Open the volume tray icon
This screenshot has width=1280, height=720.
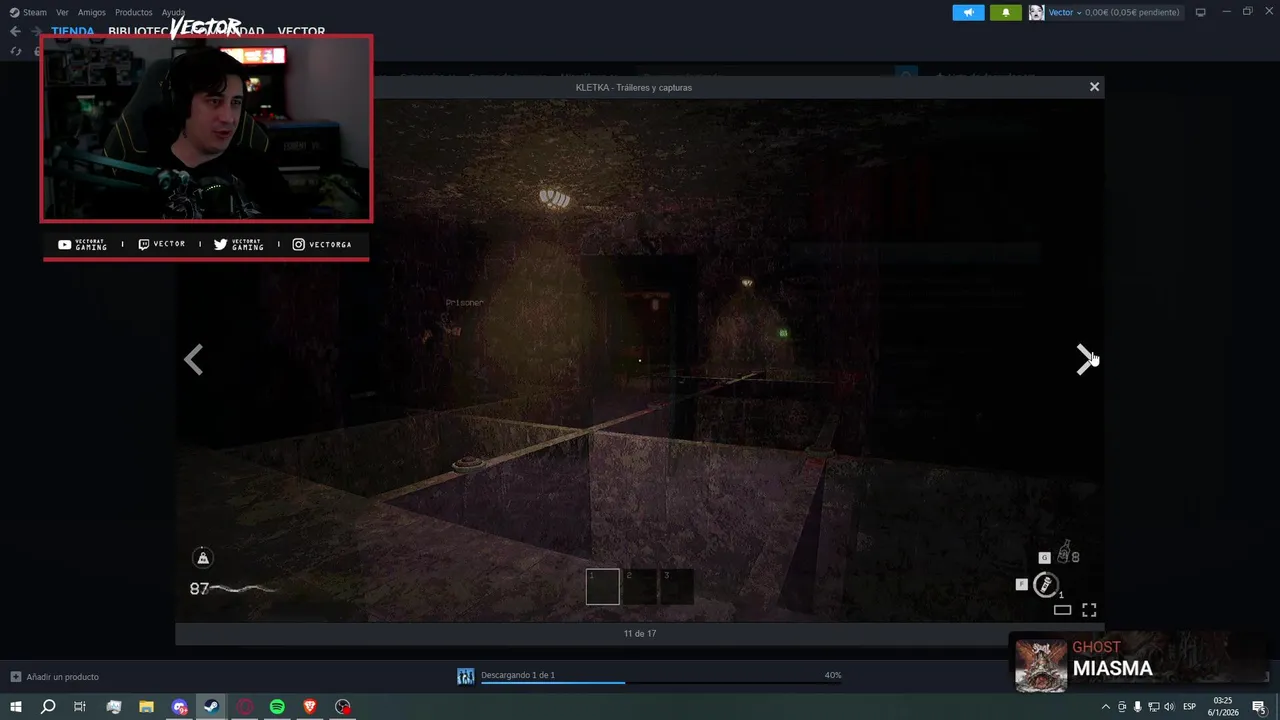click(1169, 707)
